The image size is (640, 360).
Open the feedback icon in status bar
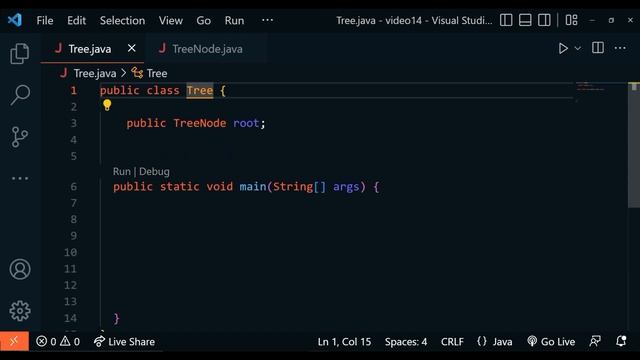pyautogui.click(x=595, y=341)
